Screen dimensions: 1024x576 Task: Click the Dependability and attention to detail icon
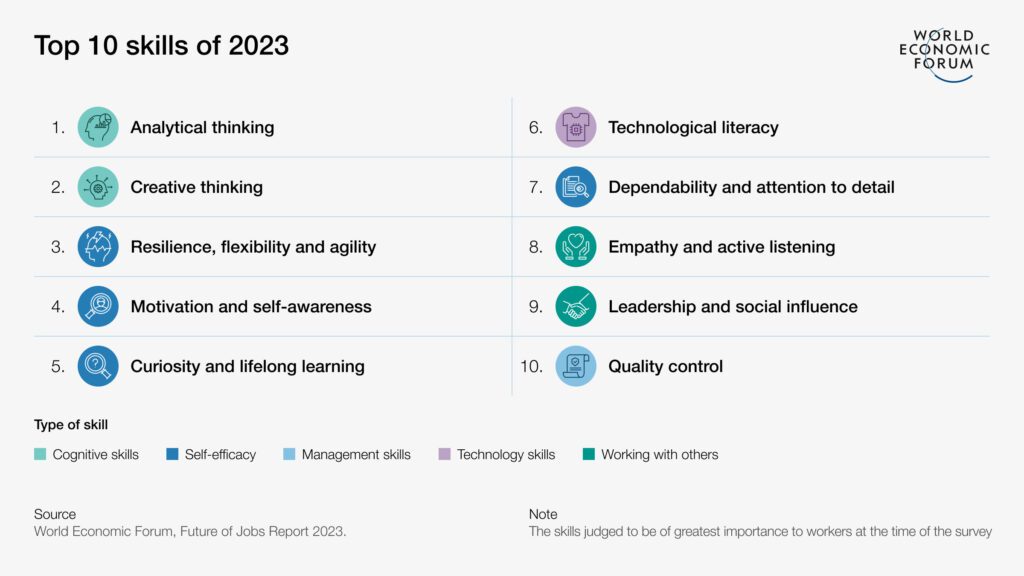point(576,187)
